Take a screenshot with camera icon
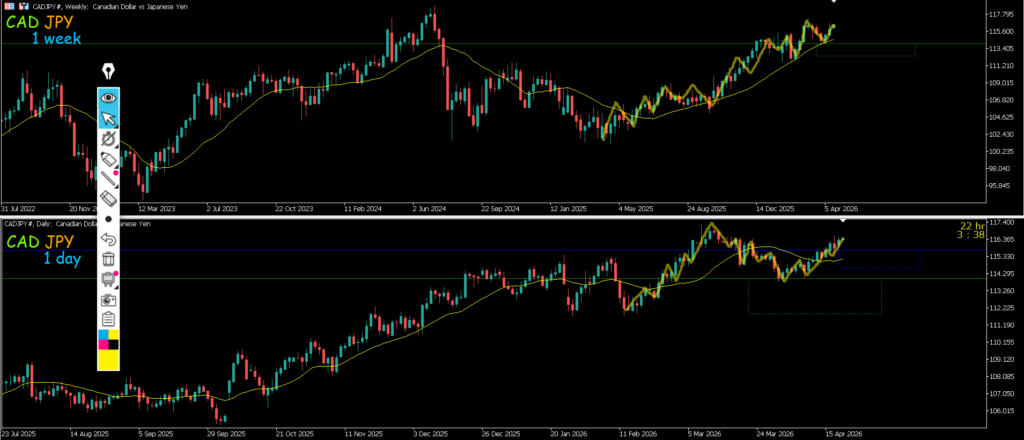 pyautogui.click(x=109, y=299)
